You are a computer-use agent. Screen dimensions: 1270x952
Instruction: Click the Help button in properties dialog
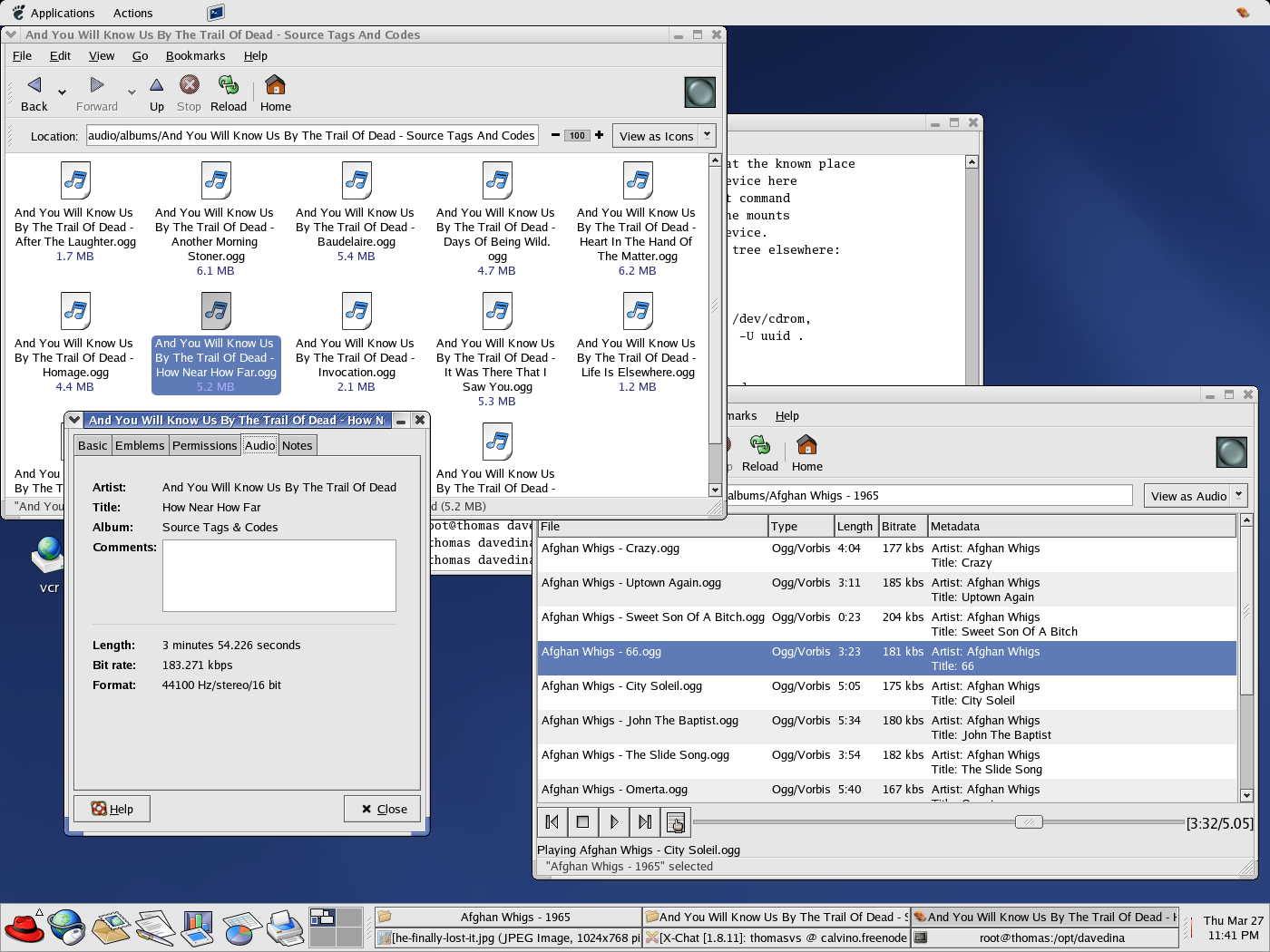[x=112, y=809]
